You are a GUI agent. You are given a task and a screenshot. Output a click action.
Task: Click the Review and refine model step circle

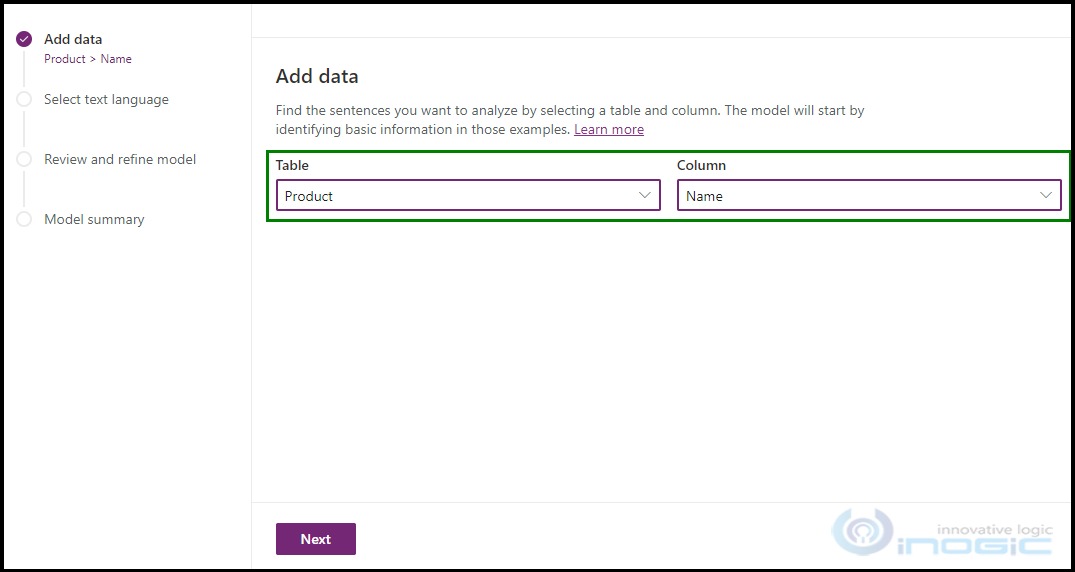click(24, 159)
